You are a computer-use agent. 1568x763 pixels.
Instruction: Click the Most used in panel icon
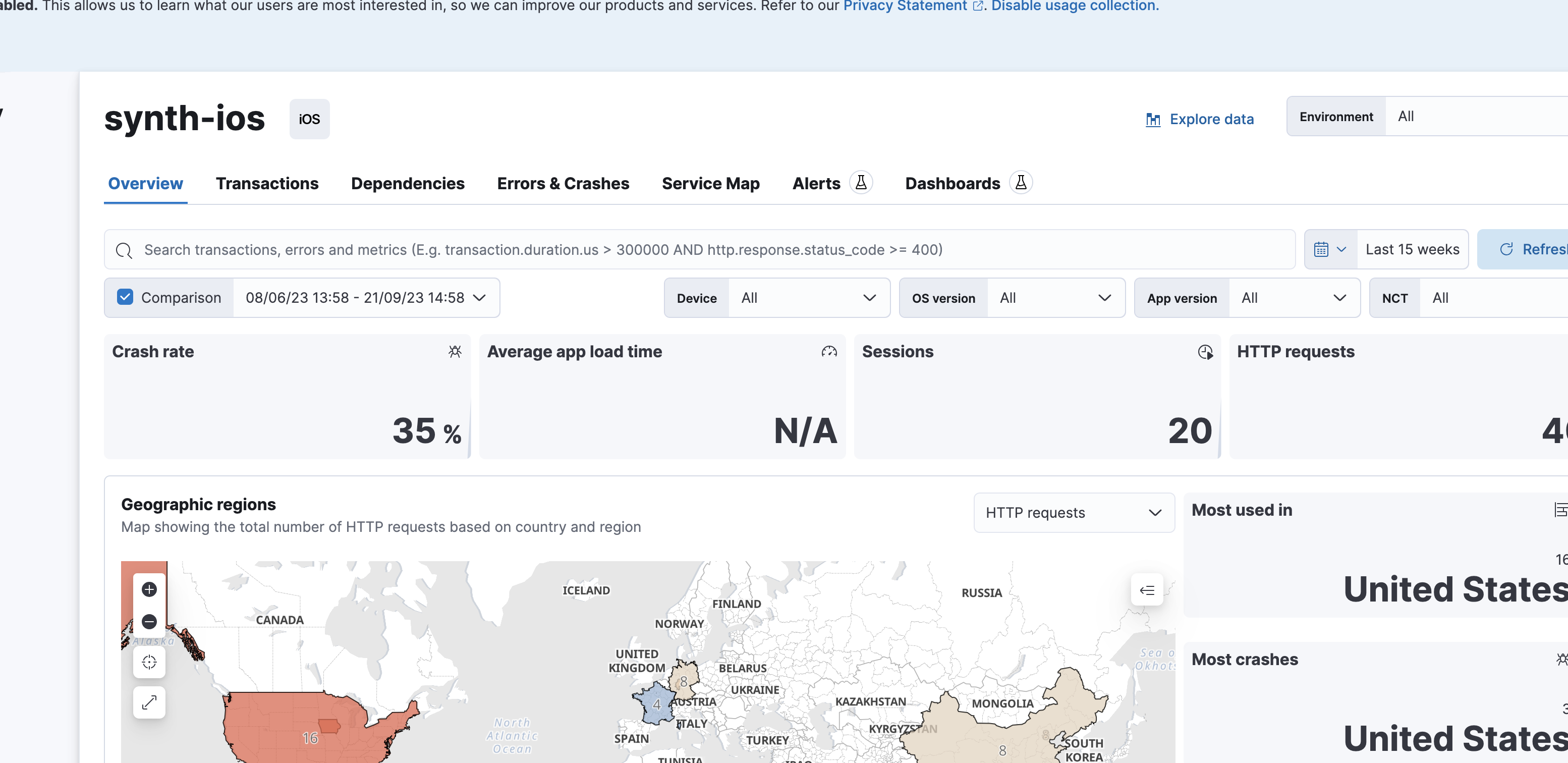(x=1561, y=510)
